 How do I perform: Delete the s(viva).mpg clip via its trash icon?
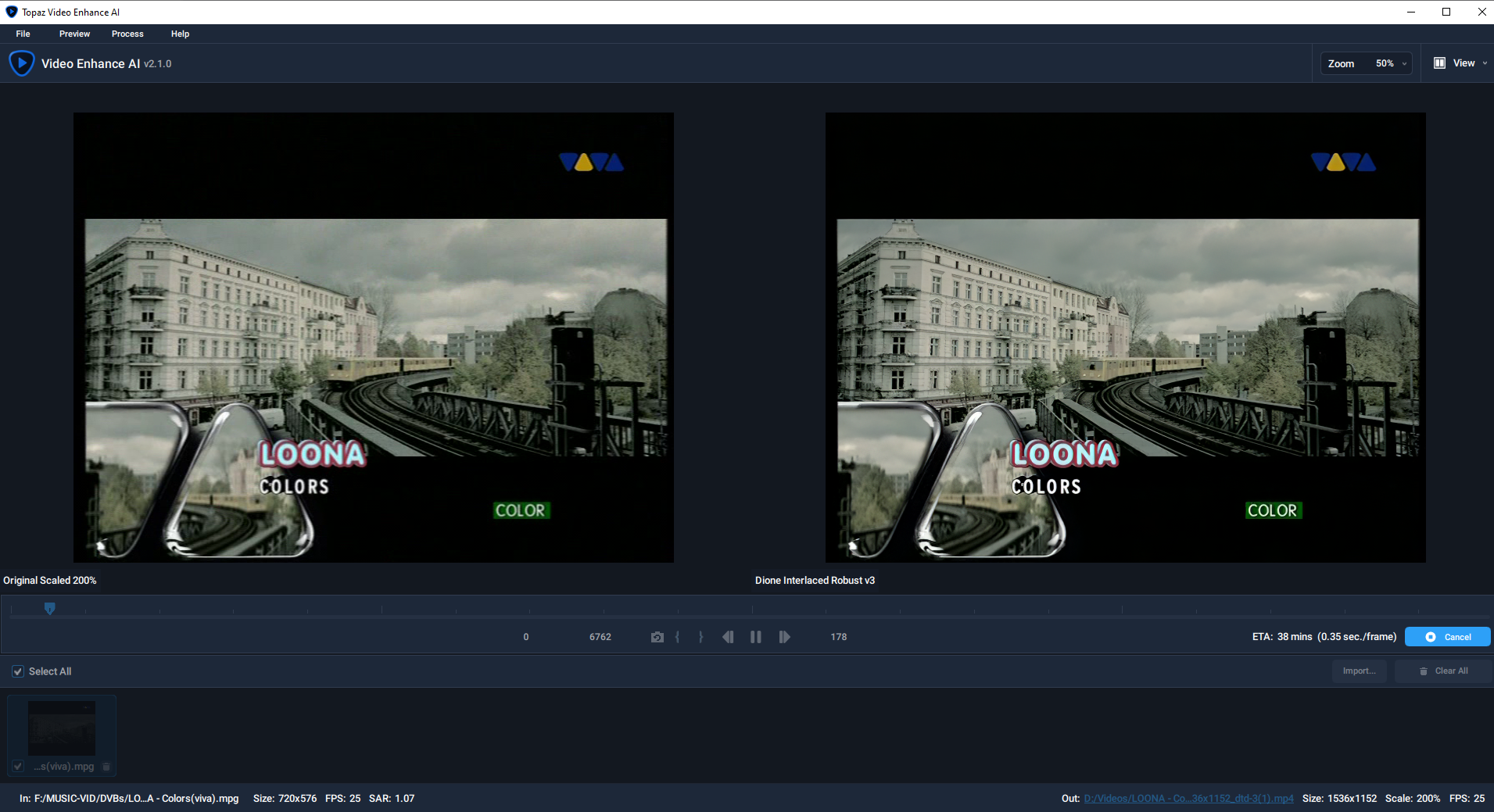(106, 767)
